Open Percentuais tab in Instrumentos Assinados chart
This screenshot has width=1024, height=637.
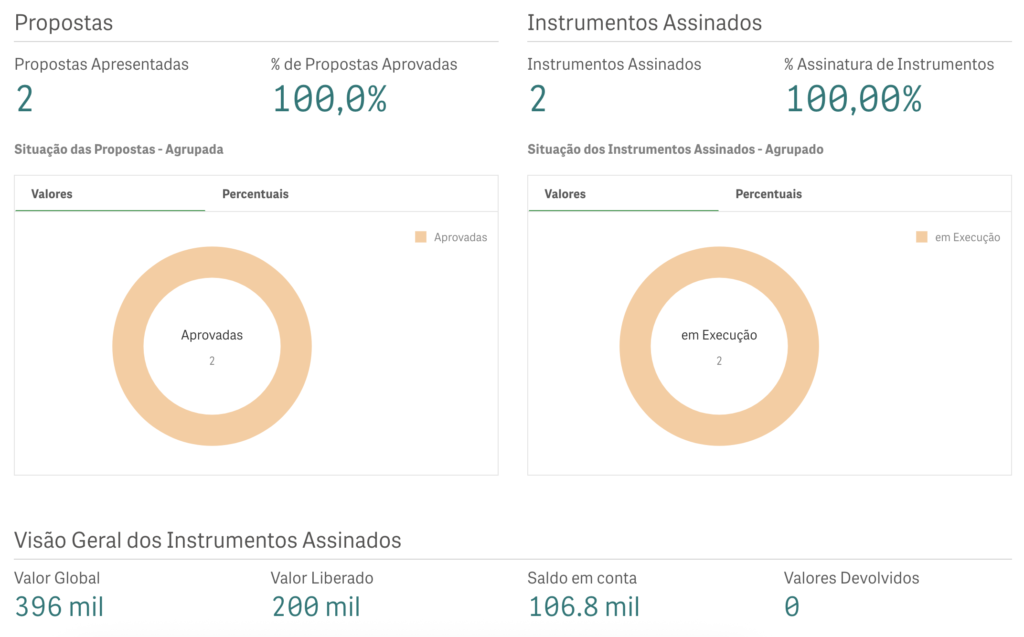[768, 194]
